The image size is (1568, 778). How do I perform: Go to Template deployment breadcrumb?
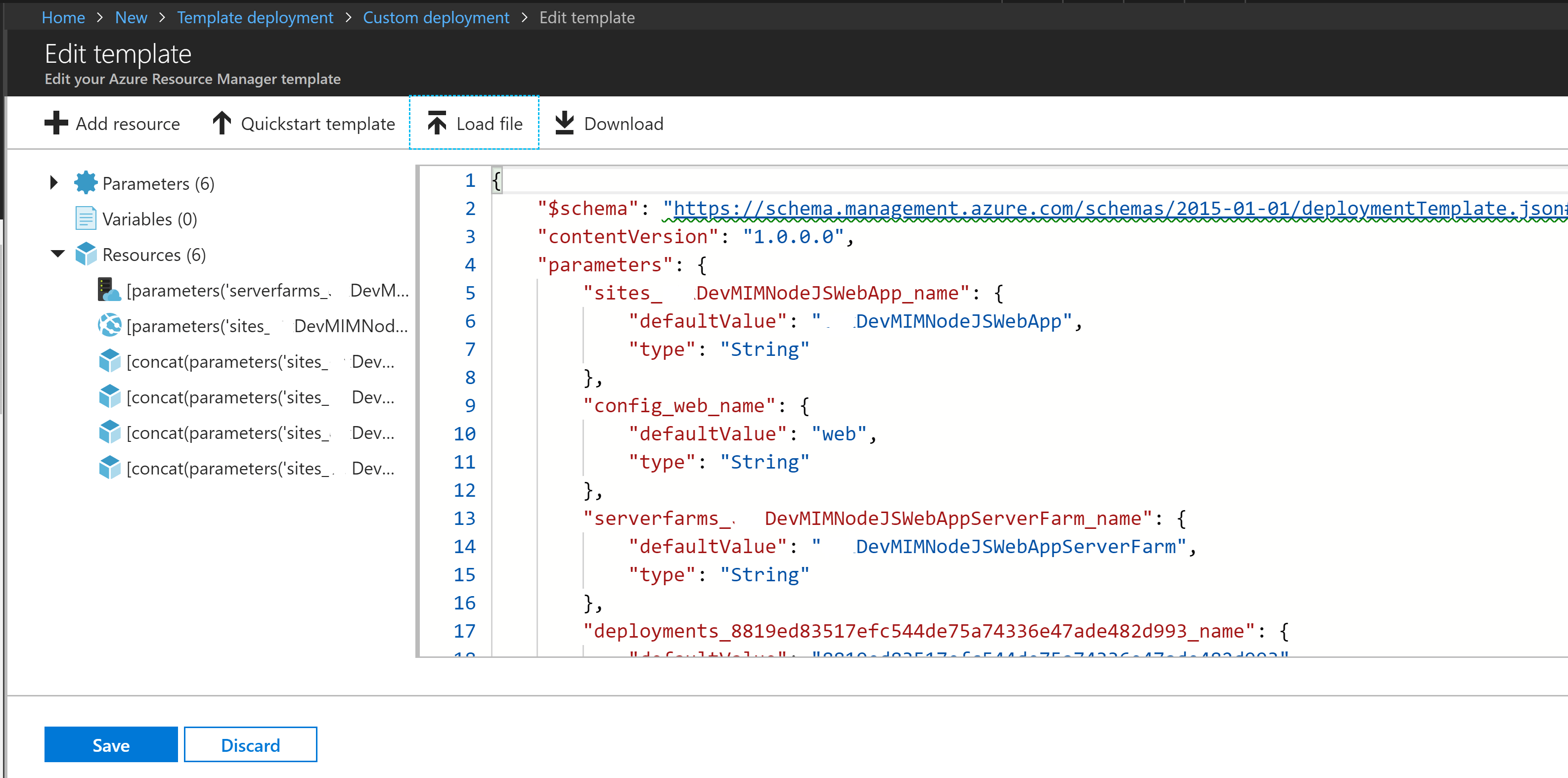(x=255, y=18)
